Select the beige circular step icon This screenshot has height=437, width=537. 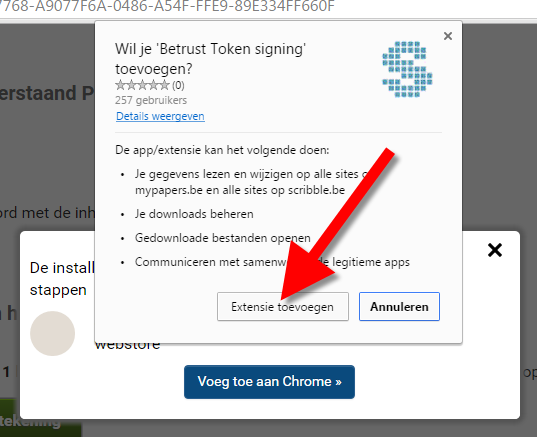click(52, 334)
